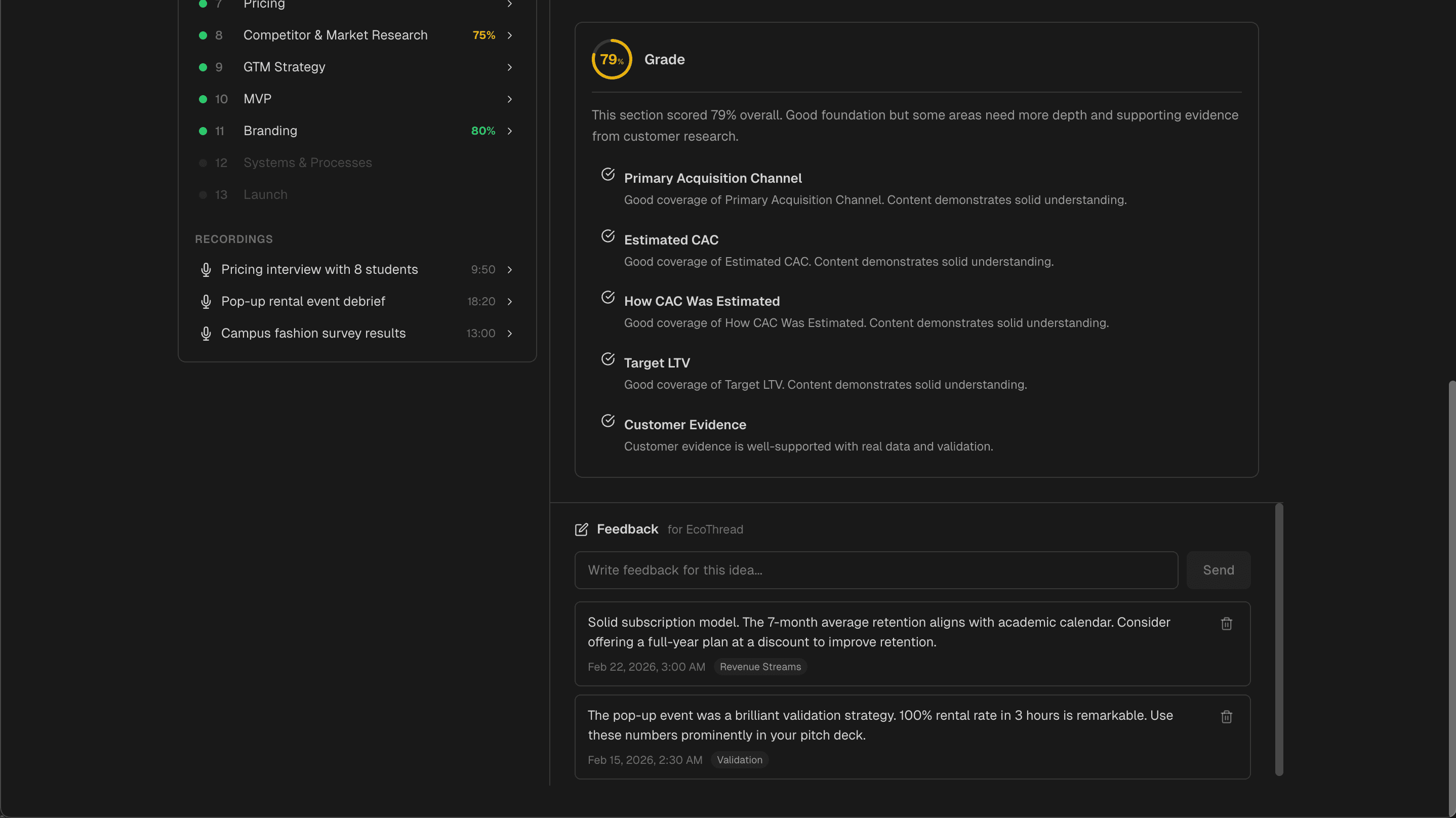The width and height of the screenshot is (1456, 818).
Task: Click the feedback panel vertical scrollbar
Action: pyautogui.click(x=1278, y=639)
